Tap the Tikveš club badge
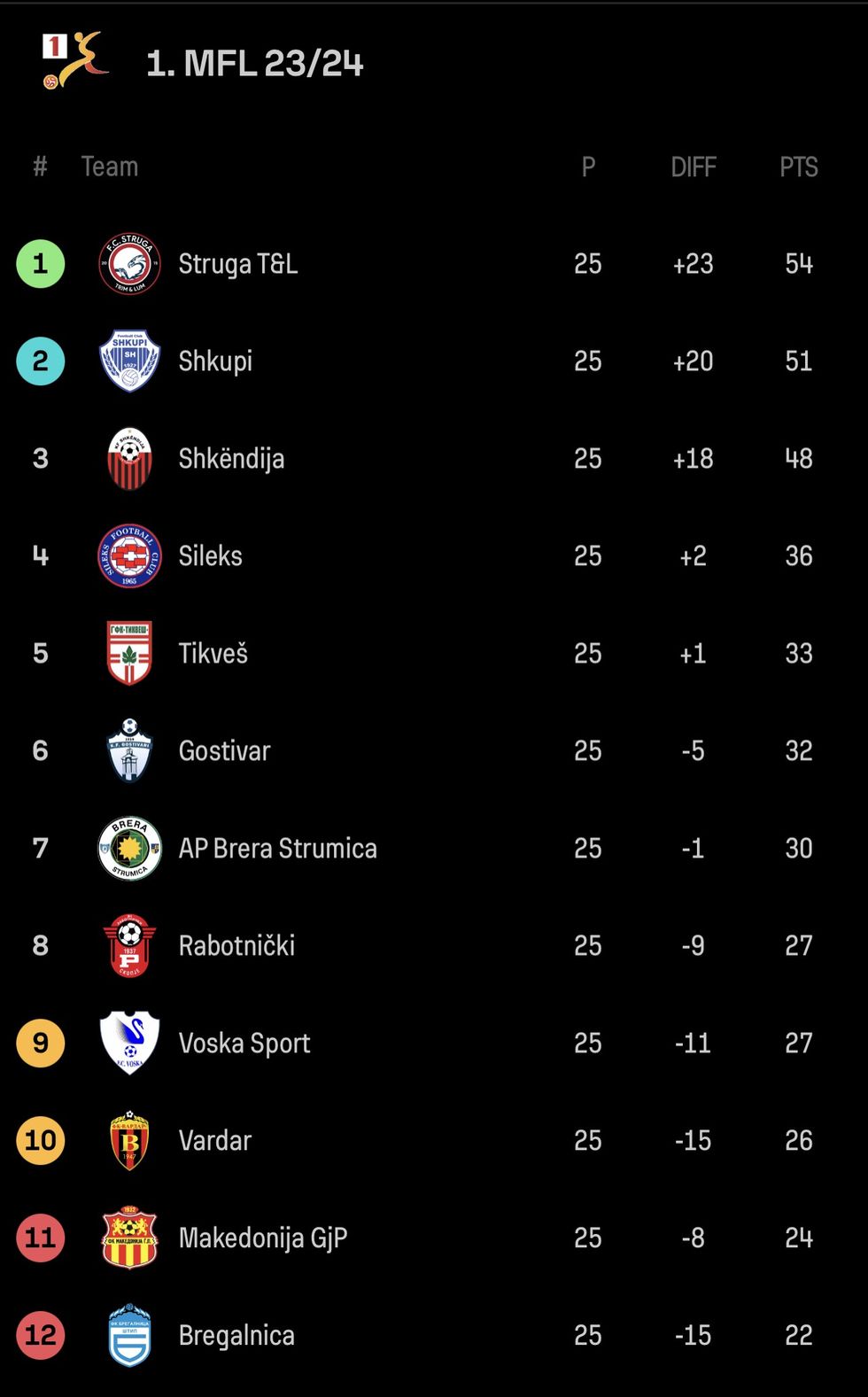Image resolution: width=868 pixels, height=1397 pixels. [129, 654]
